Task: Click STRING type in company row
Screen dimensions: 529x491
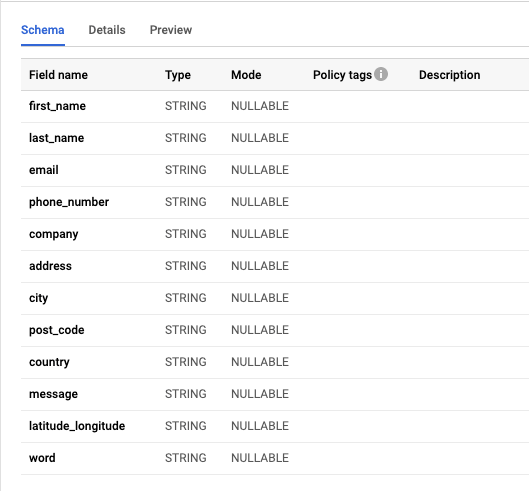Action: 186,234
